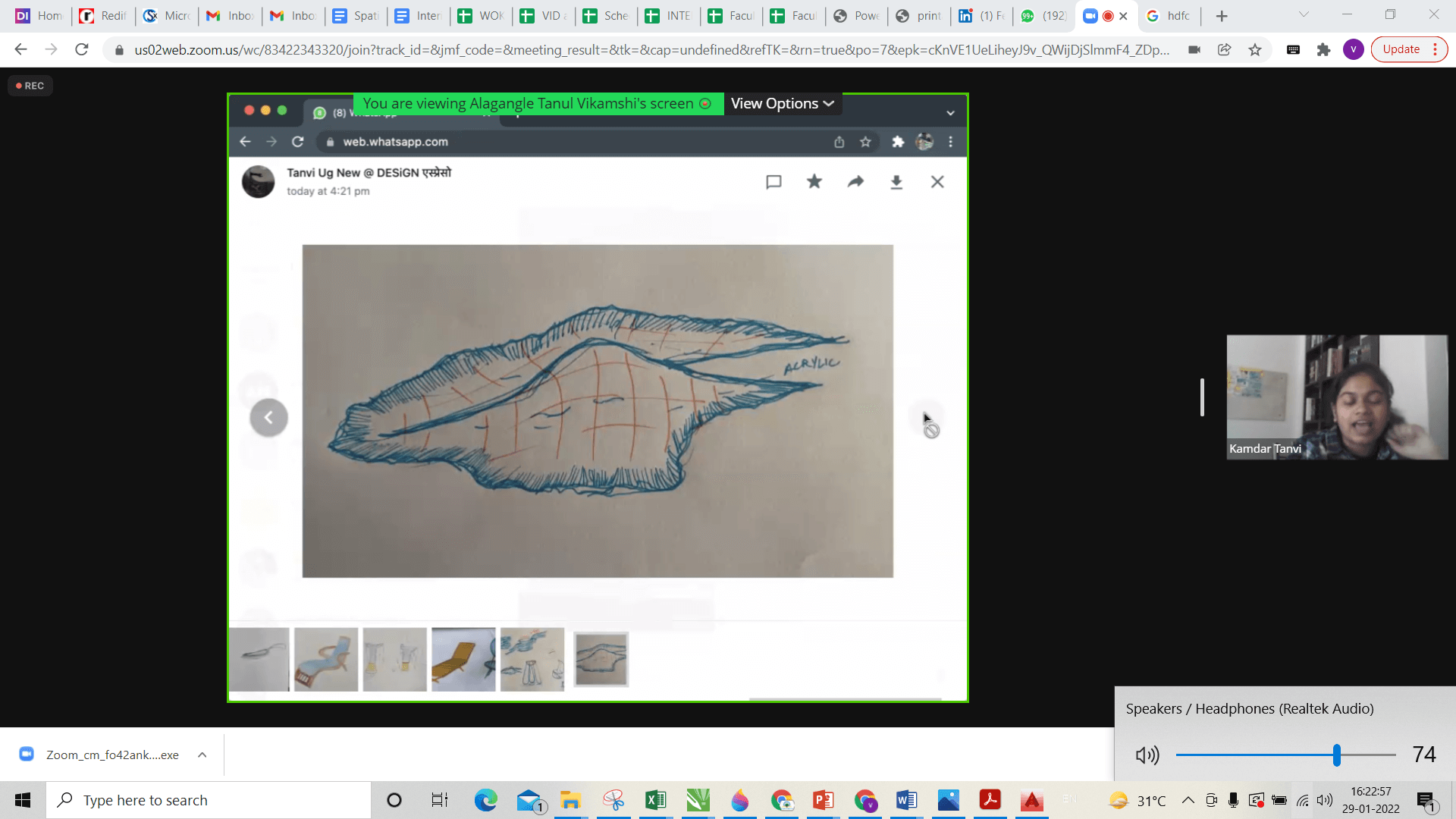Stop viewing Alagangle Tanul Vikamshi's screen

[705, 104]
